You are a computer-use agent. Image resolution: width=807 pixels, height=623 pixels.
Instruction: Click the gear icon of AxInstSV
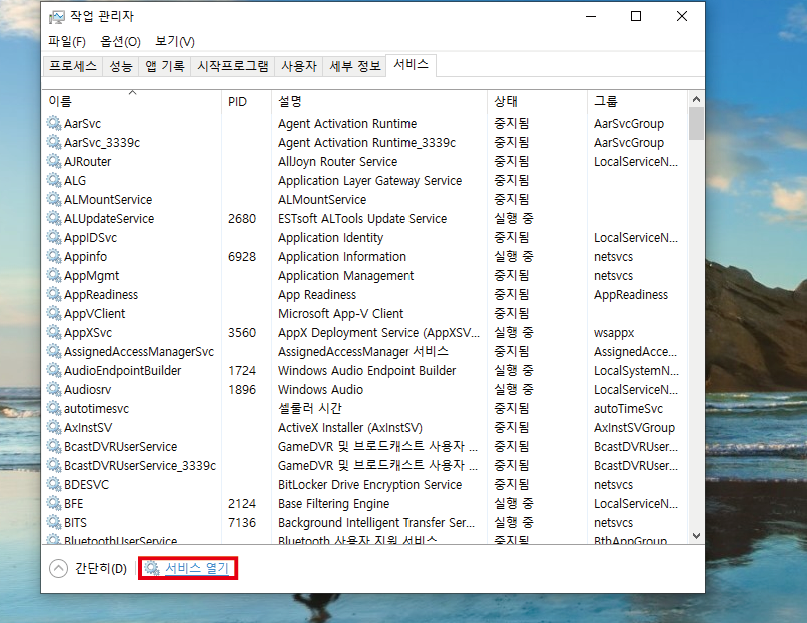[54, 427]
